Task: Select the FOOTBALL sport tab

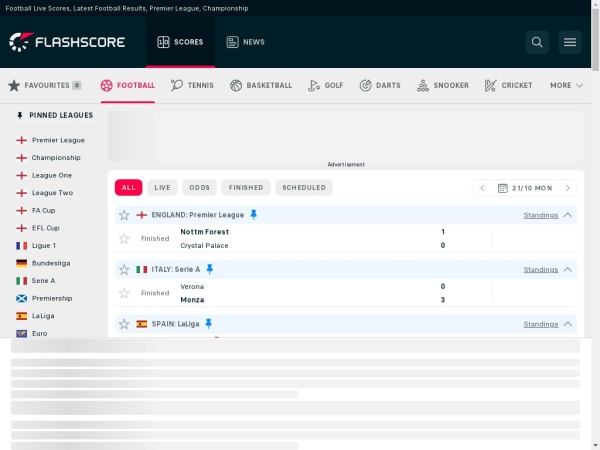Action: pyautogui.click(x=128, y=85)
